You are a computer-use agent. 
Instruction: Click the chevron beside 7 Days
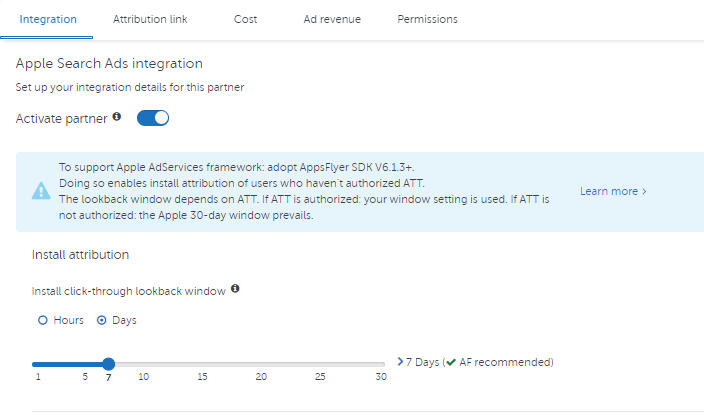[x=400, y=362]
